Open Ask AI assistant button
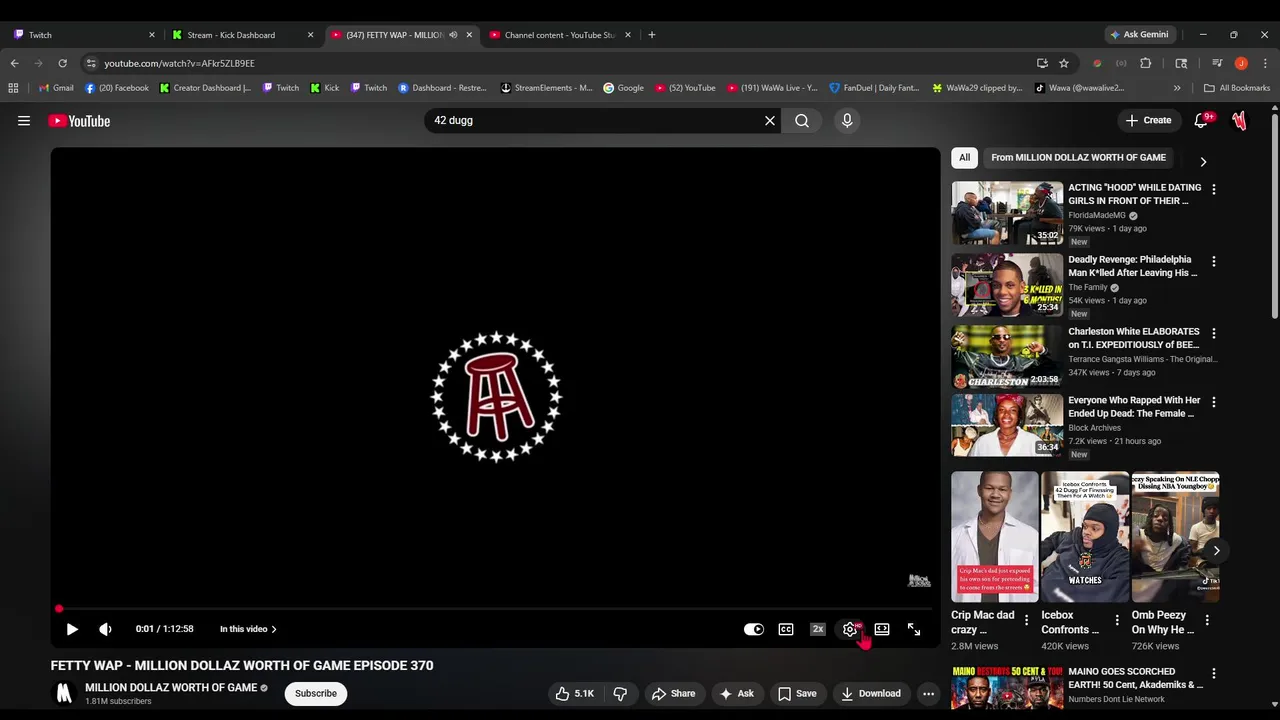This screenshot has height=720, width=1280. [737, 693]
